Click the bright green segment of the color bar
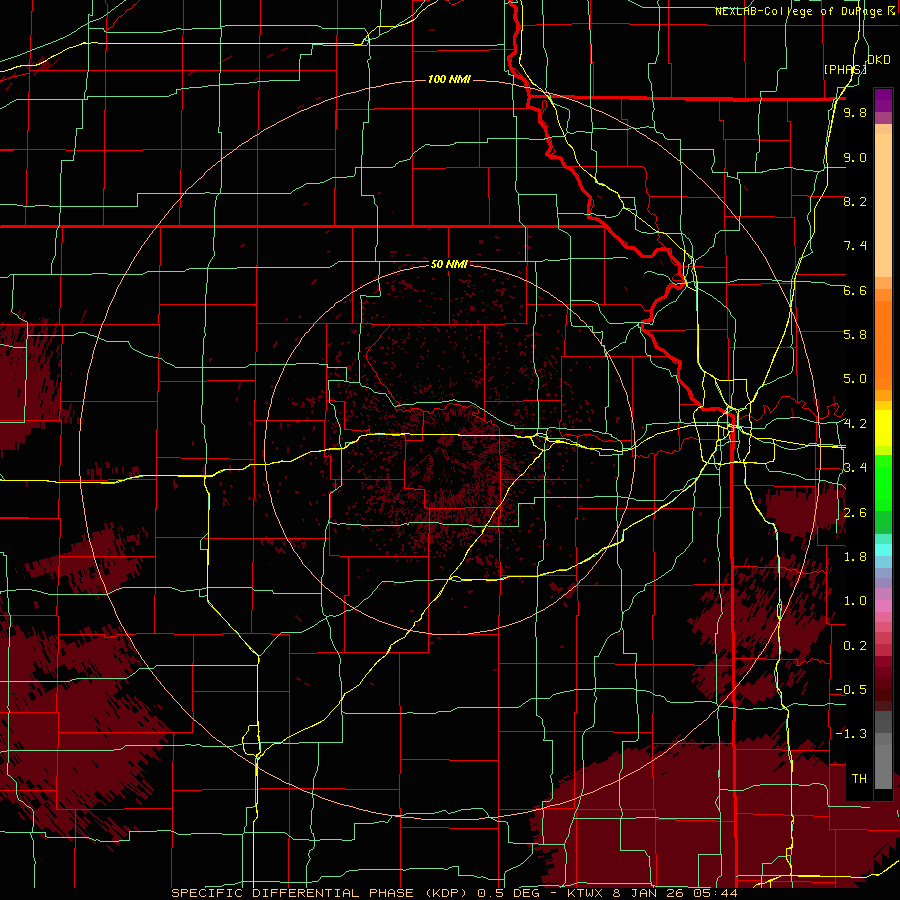900x900 pixels. pyautogui.click(x=883, y=482)
